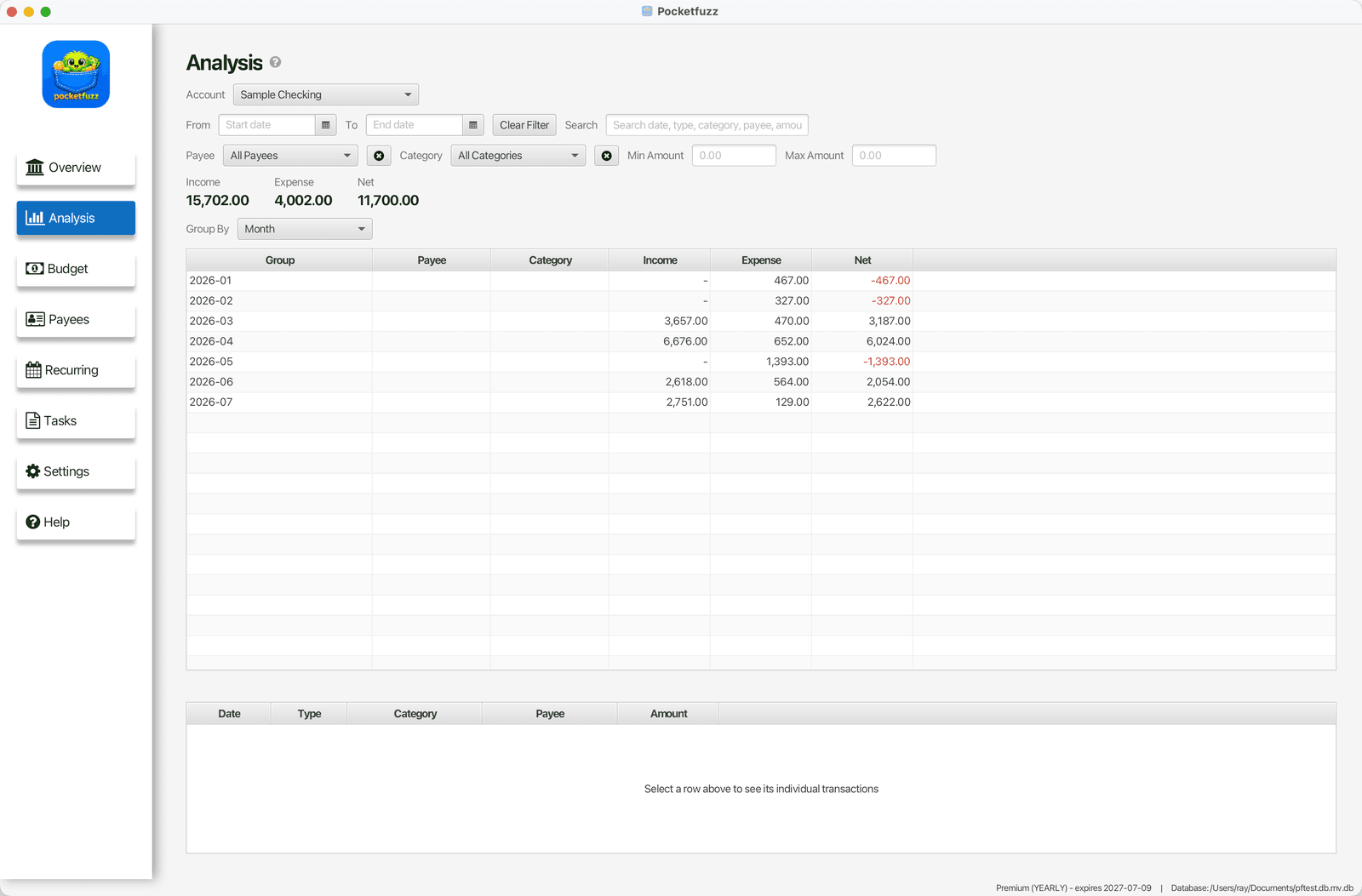1362x896 pixels.
Task: Sort by Payee header in summary table
Action: [432, 260]
